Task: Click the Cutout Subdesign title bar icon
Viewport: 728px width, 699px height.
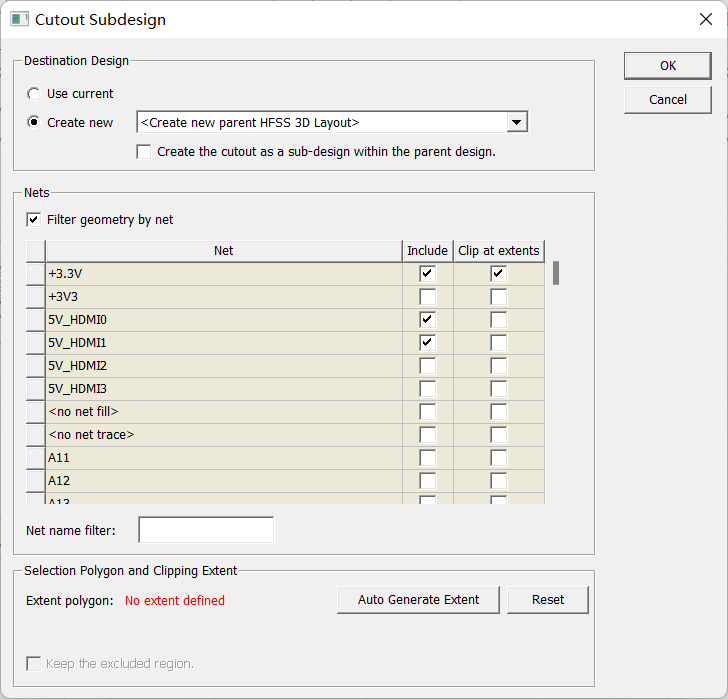Action: point(20,19)
